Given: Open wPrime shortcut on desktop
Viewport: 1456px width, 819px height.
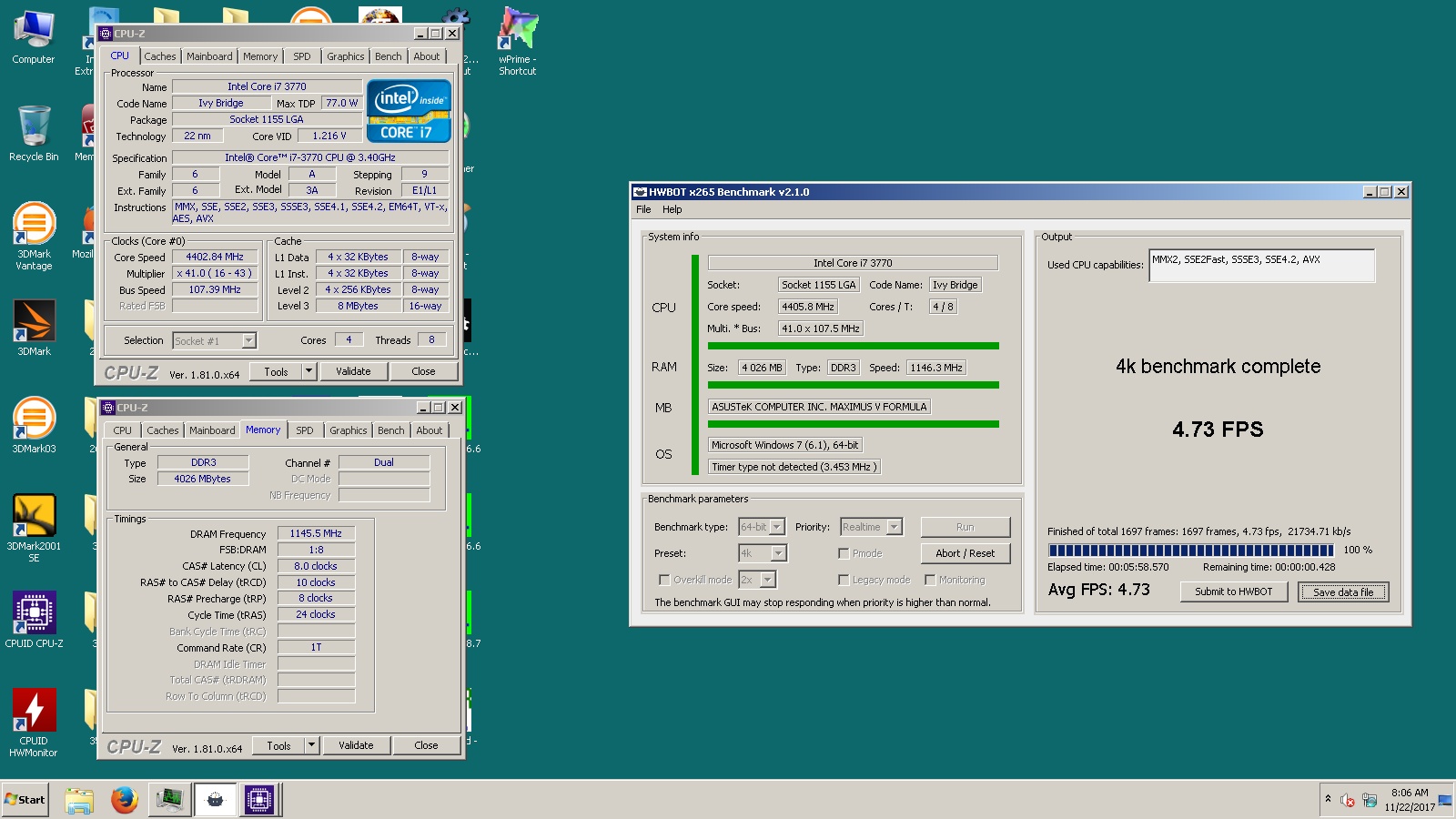Looking at the screenshot, I should click(517, 42).
